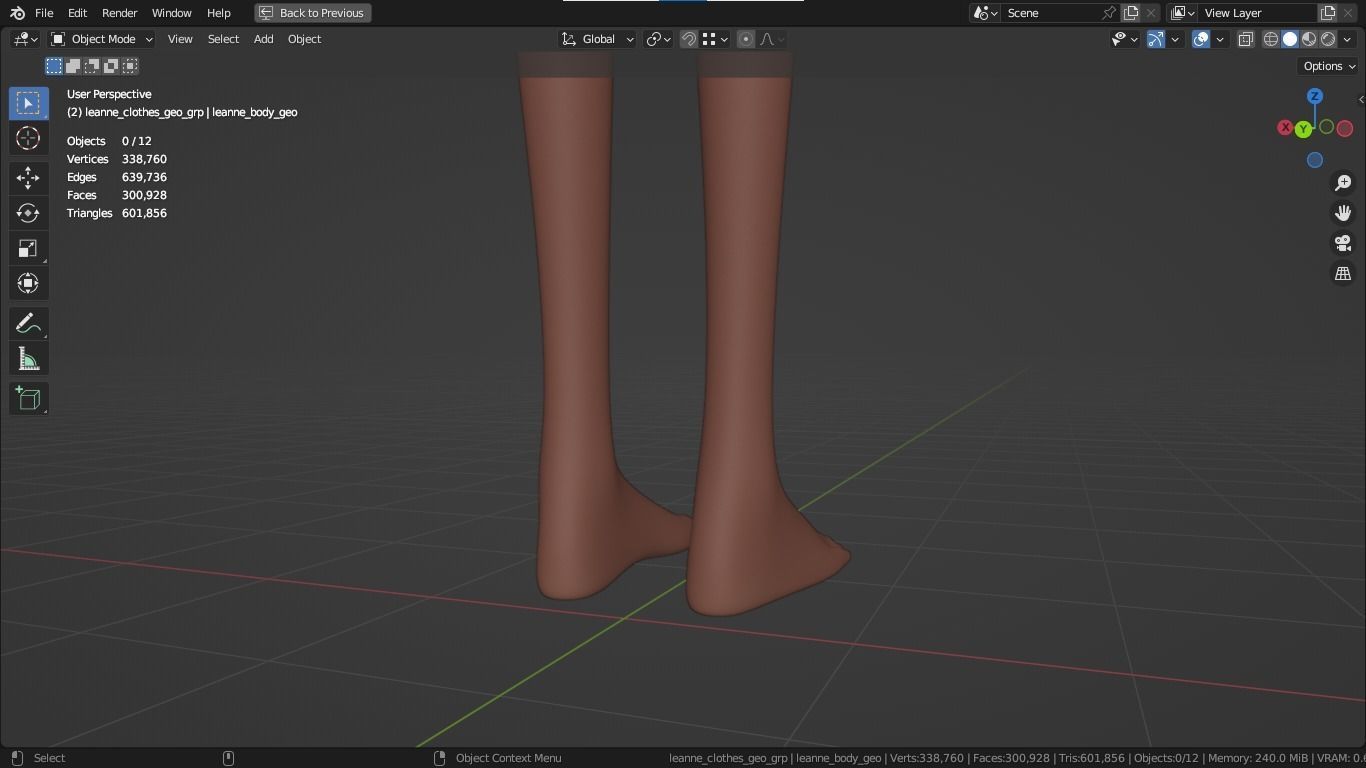Open the viewport Object menu
The height and width of the screenshot is (768, 1366).
coord(304,39)
